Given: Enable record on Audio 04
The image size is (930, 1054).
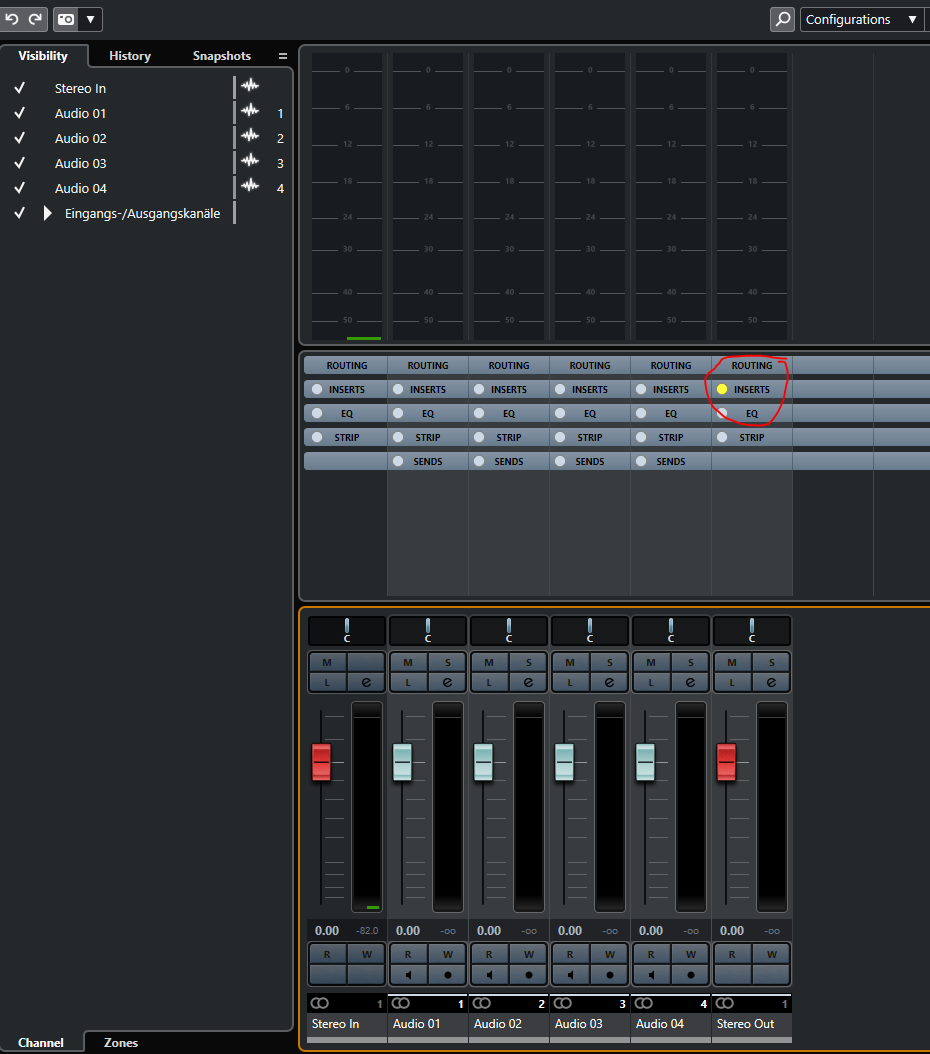Looking at the screenshot, I should tap(690, 974).
